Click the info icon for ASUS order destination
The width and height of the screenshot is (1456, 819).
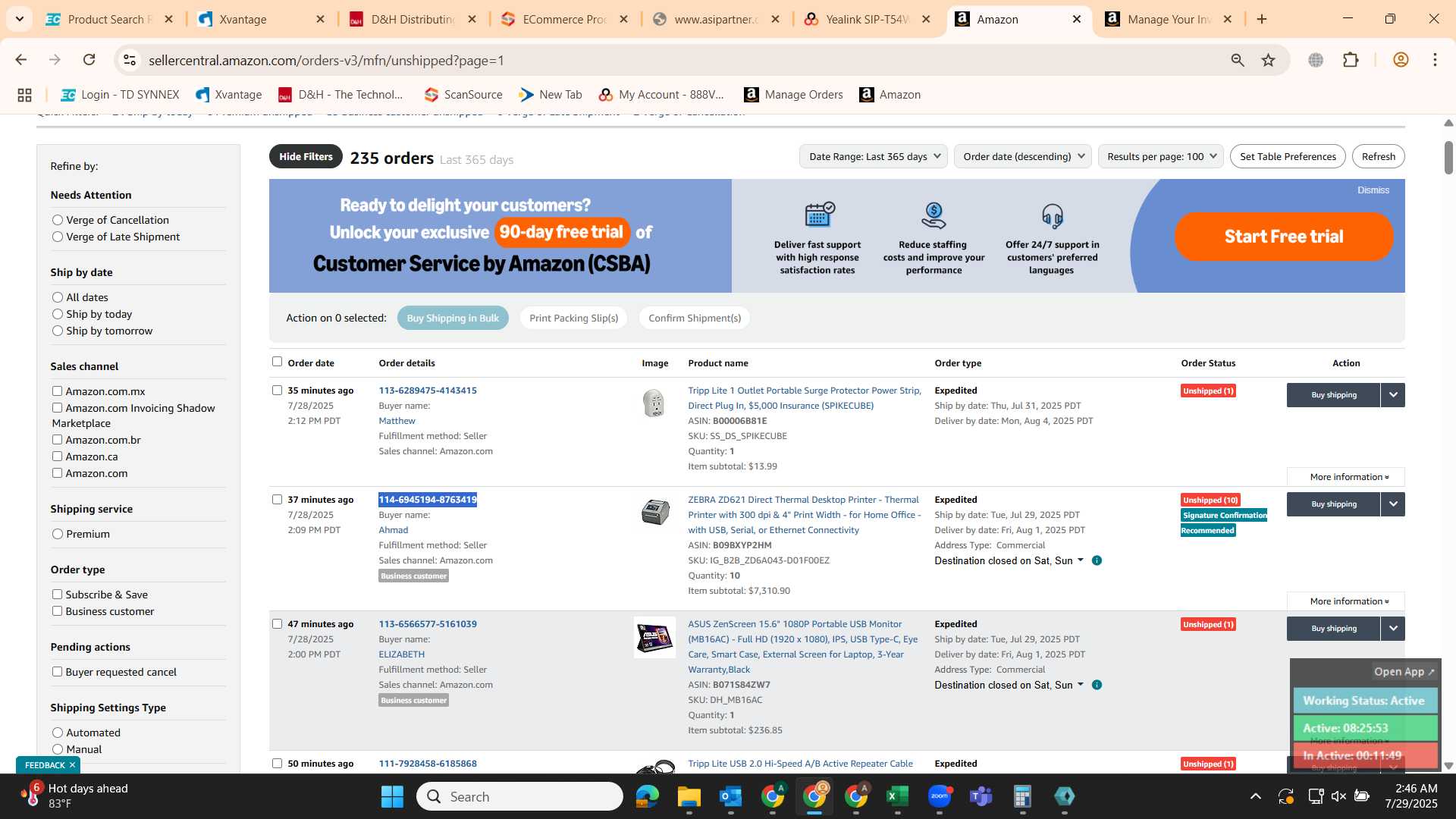1097,685
